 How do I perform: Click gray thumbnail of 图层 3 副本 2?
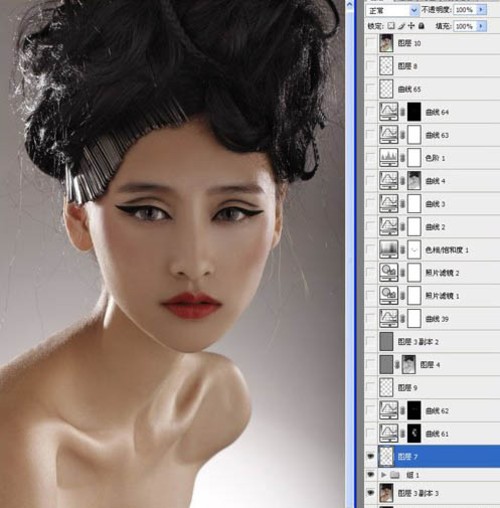click(x=386, y=342)
